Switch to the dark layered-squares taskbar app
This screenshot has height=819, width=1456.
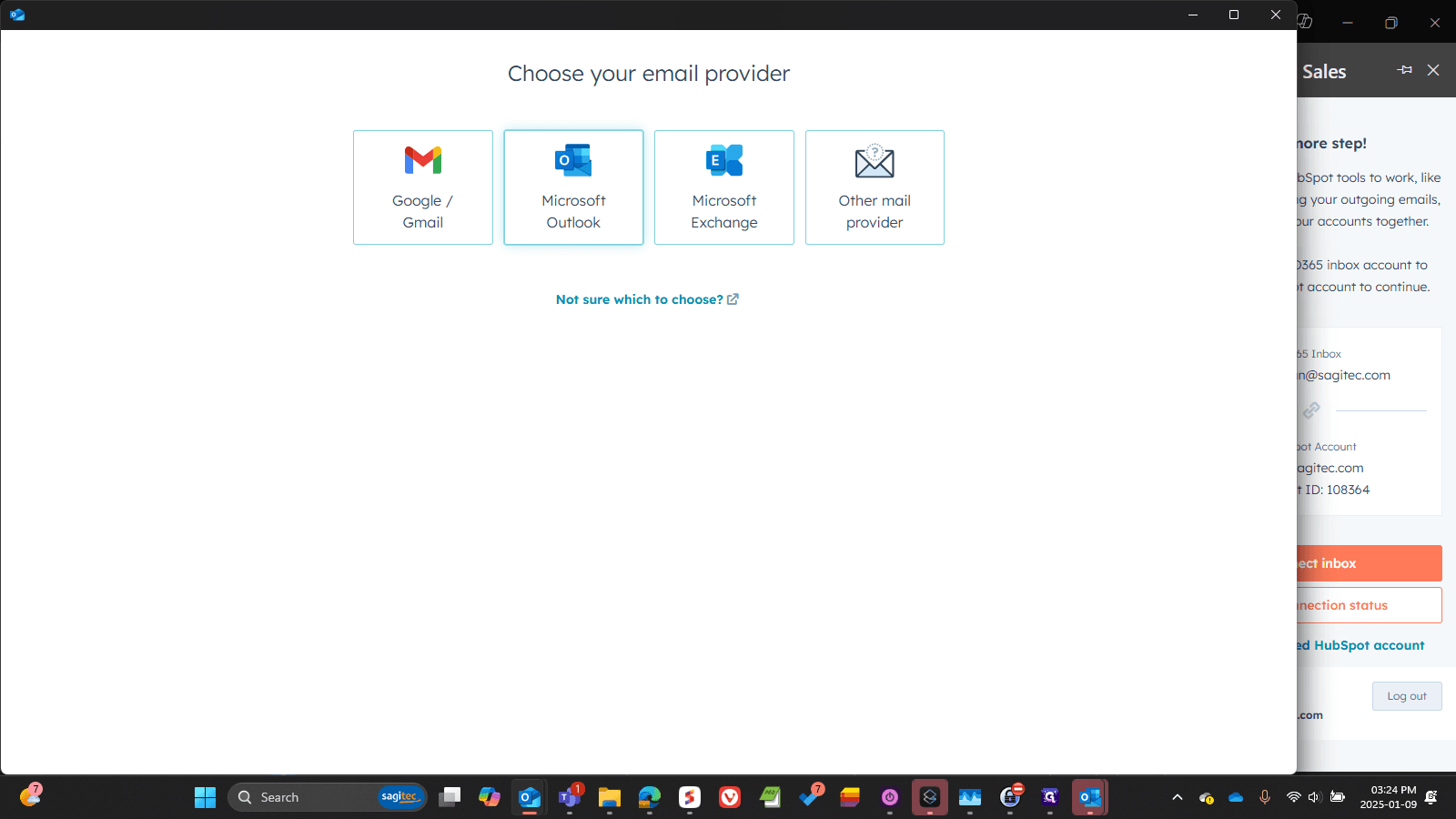coord(930,797)
